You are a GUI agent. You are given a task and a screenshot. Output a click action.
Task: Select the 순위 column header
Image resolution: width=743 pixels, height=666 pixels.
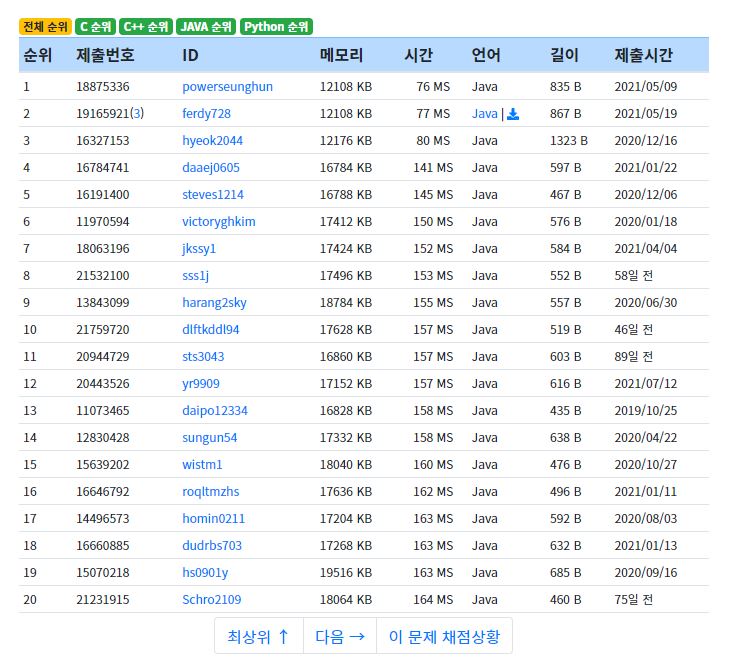(37, 55)
